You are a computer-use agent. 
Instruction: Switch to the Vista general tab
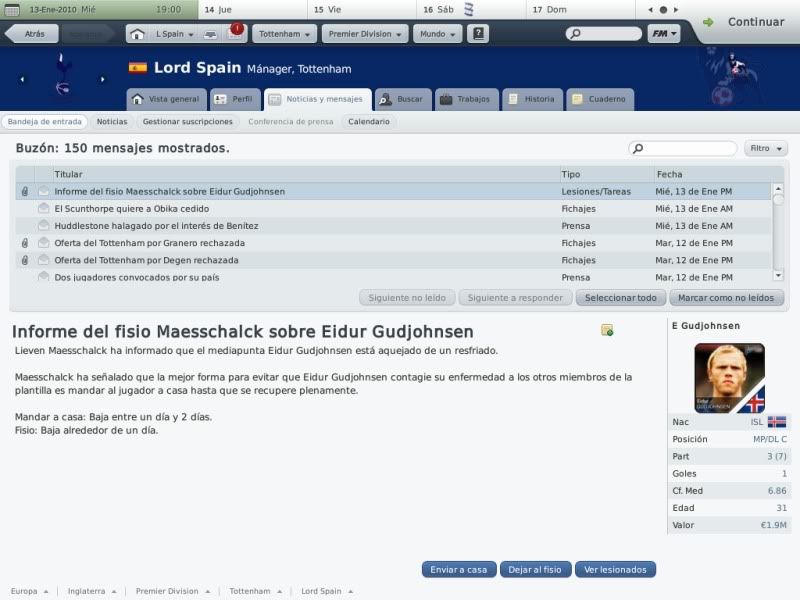click(167, 99)
